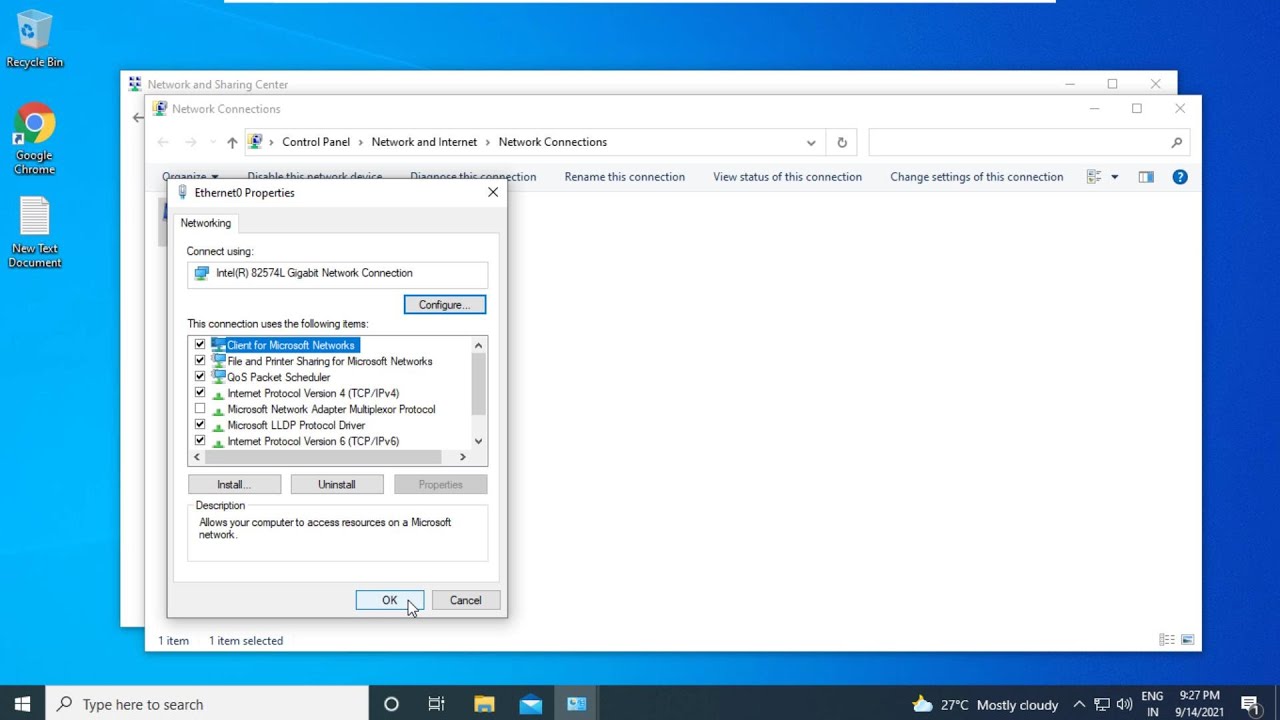Open Mail app from taskbar
Screen dimensions: 1280x720
[531, 704]
